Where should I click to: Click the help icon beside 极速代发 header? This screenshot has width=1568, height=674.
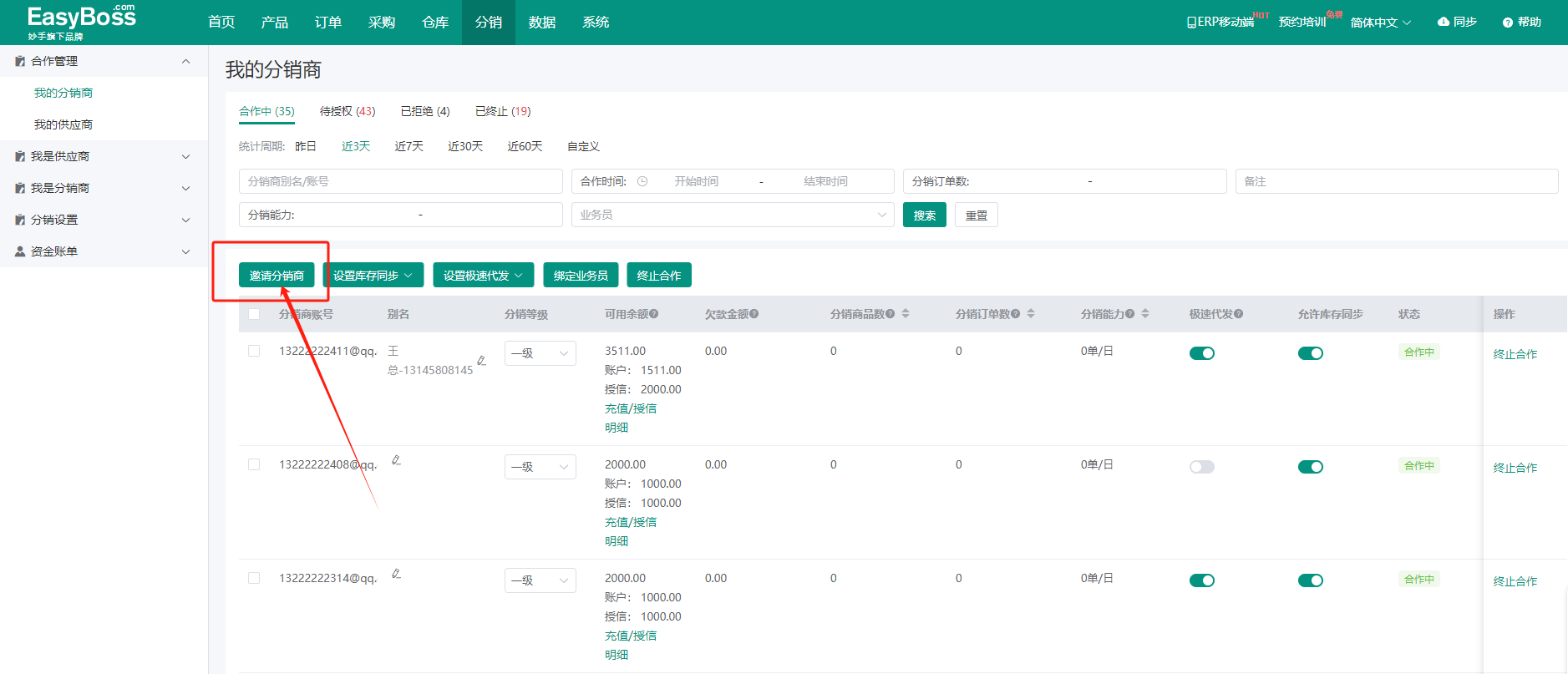[1239, 314]
